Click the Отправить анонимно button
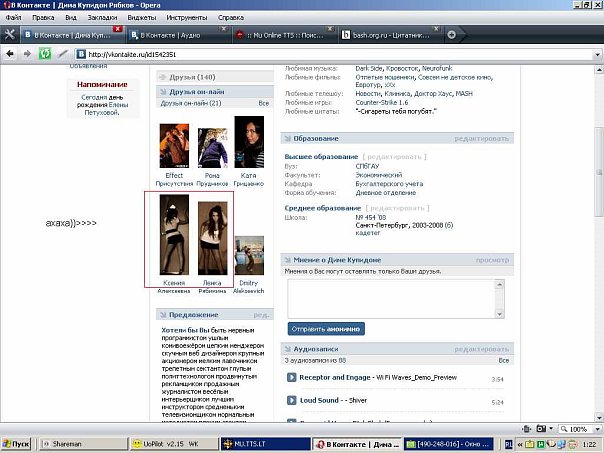604x453 pixels. tap(326, 329)
